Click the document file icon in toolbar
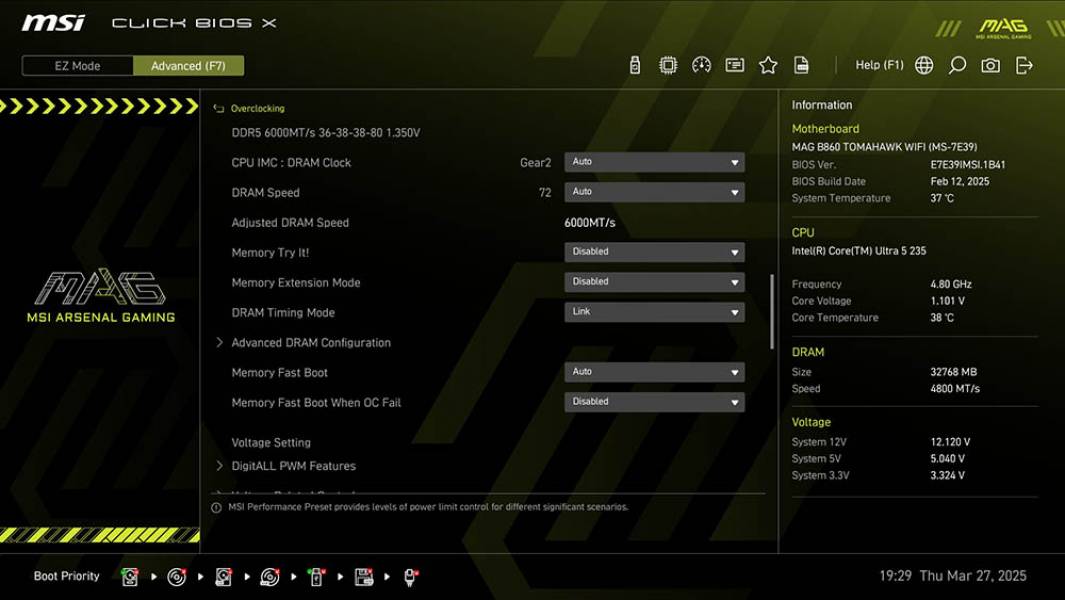Image resolution: width=1065 pixels, height=600 pixels. (801, 65)
